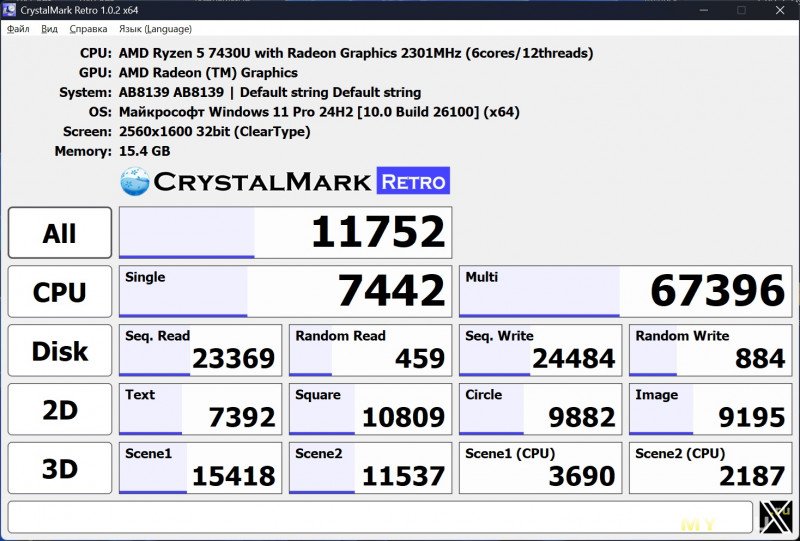Open the Вид menu

point(49,29)
